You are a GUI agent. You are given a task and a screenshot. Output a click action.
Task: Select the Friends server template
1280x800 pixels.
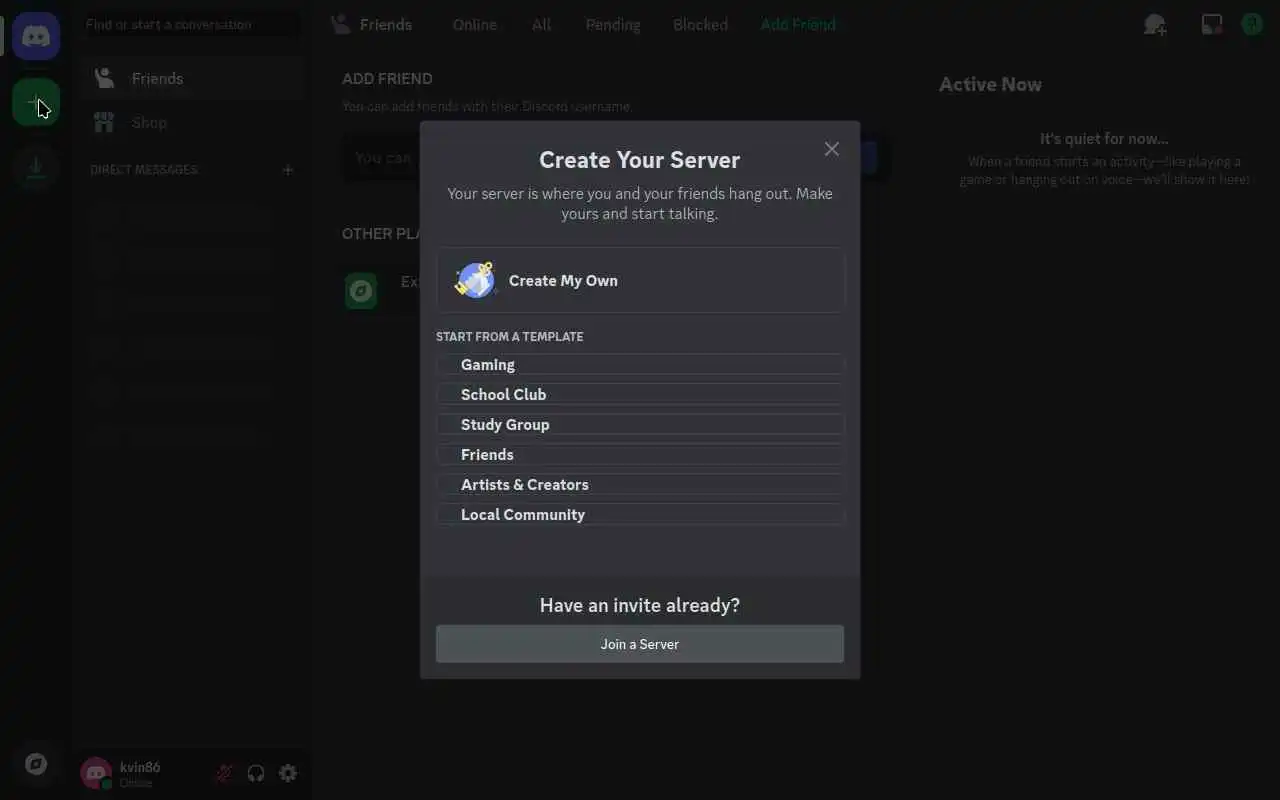tap(640, 454)
